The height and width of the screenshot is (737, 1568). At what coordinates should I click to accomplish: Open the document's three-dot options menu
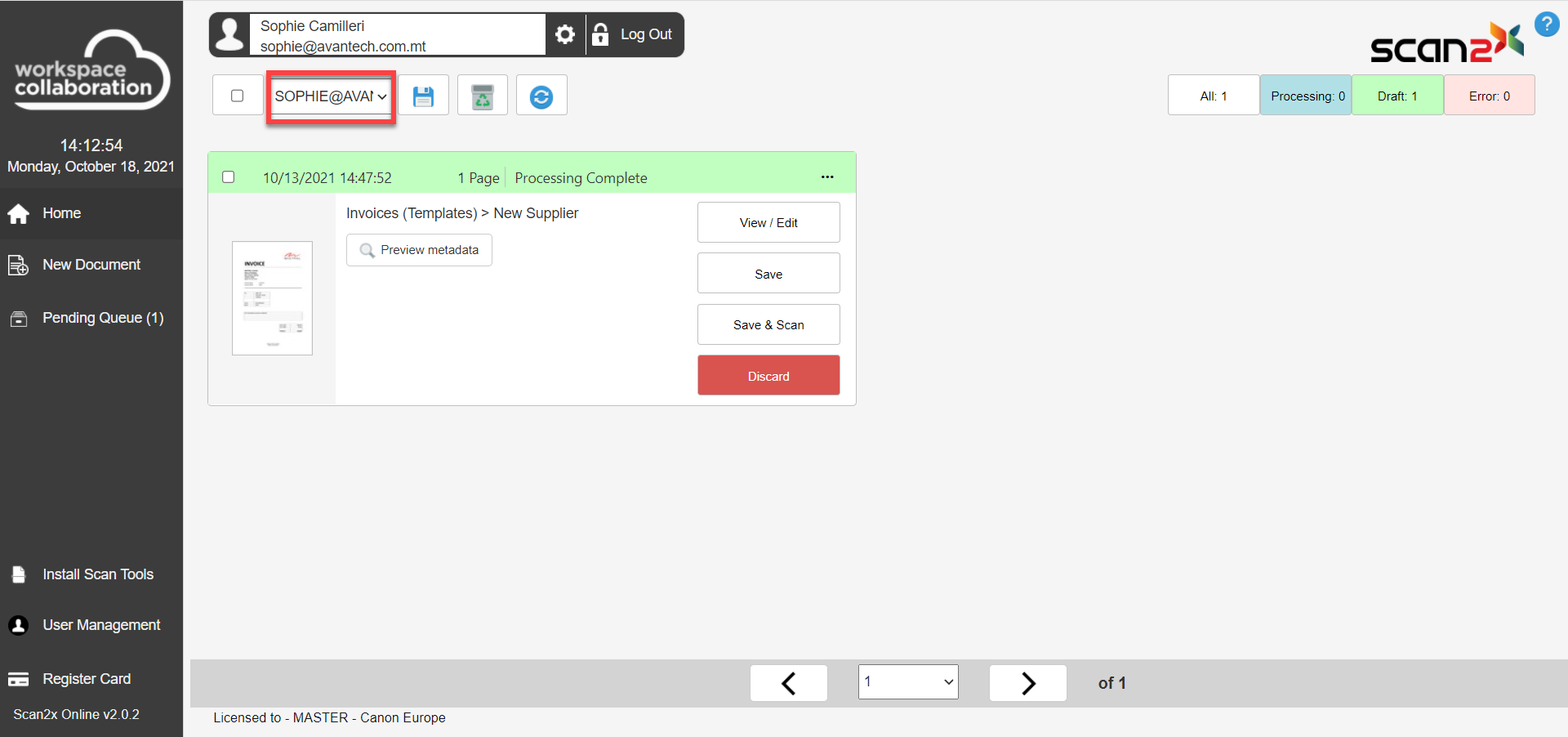[827, 177]
